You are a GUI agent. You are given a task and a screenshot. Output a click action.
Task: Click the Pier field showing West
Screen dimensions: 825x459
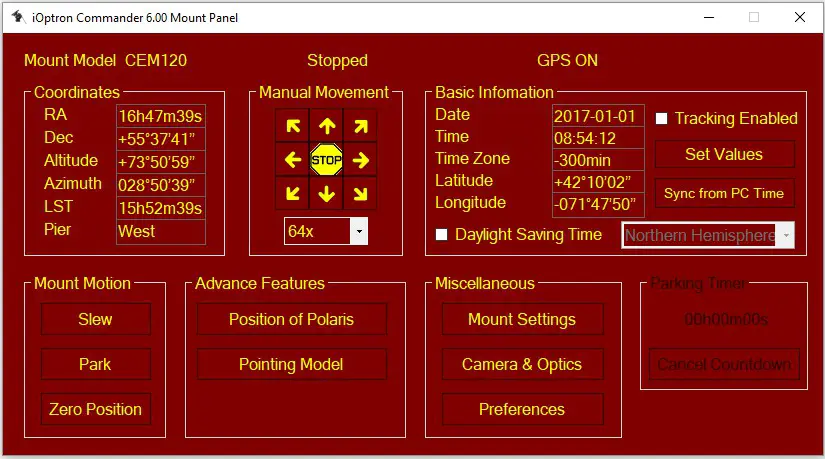160,231
